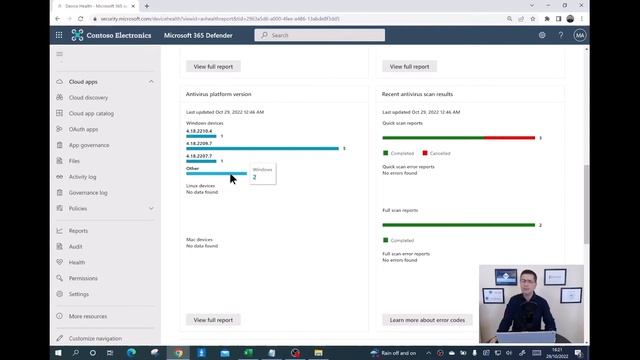Viewport: 640px width, 360px height.
Task: Click the Activity log icon
Action: [60, 177]
